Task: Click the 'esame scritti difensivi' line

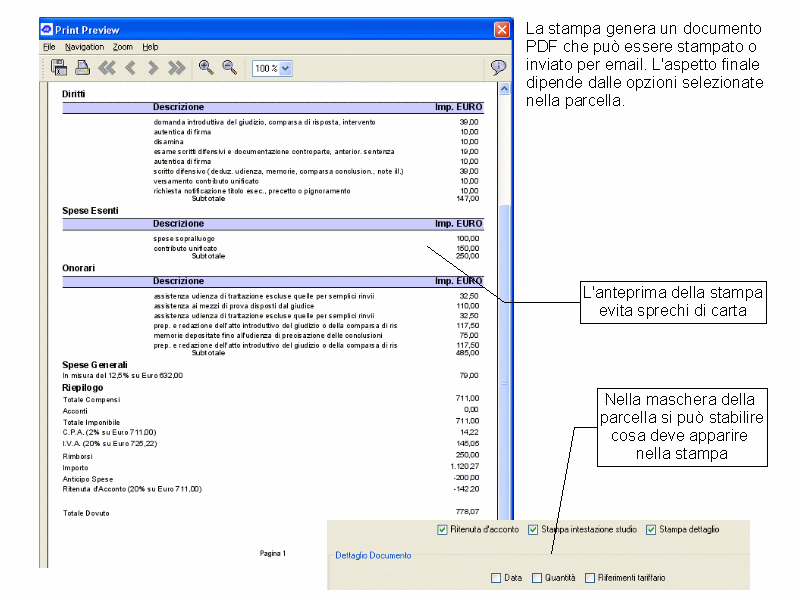Action: [274, 152]
